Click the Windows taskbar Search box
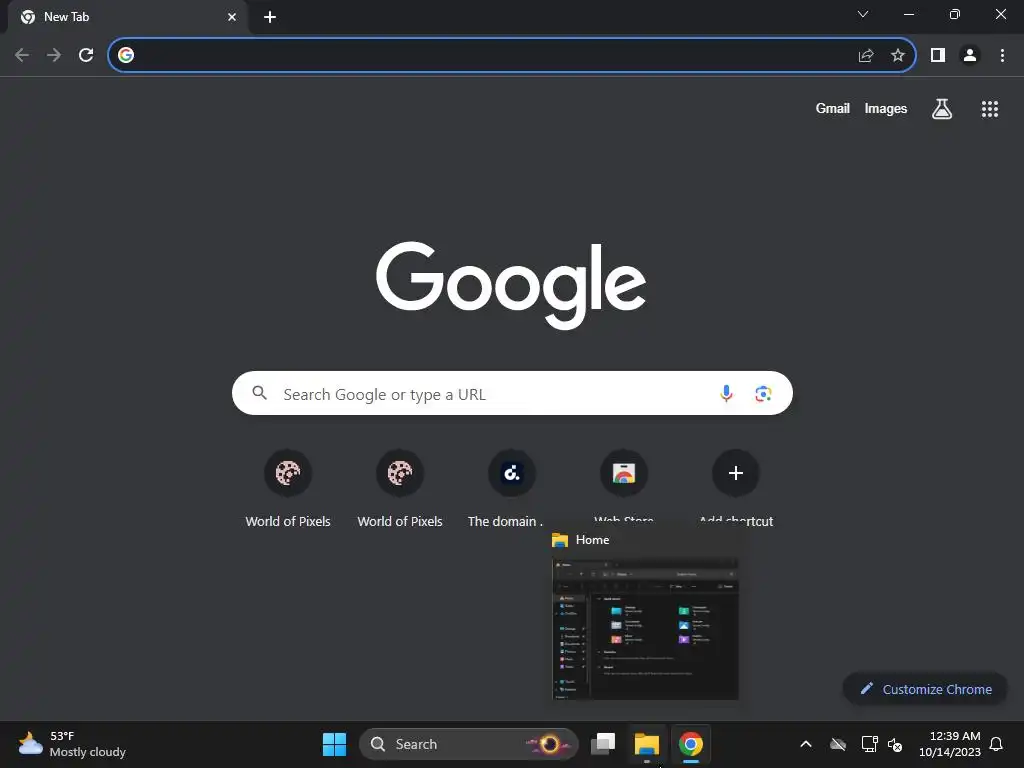The height and width of the screenshot is (768, 1024). tap(469, 744)
